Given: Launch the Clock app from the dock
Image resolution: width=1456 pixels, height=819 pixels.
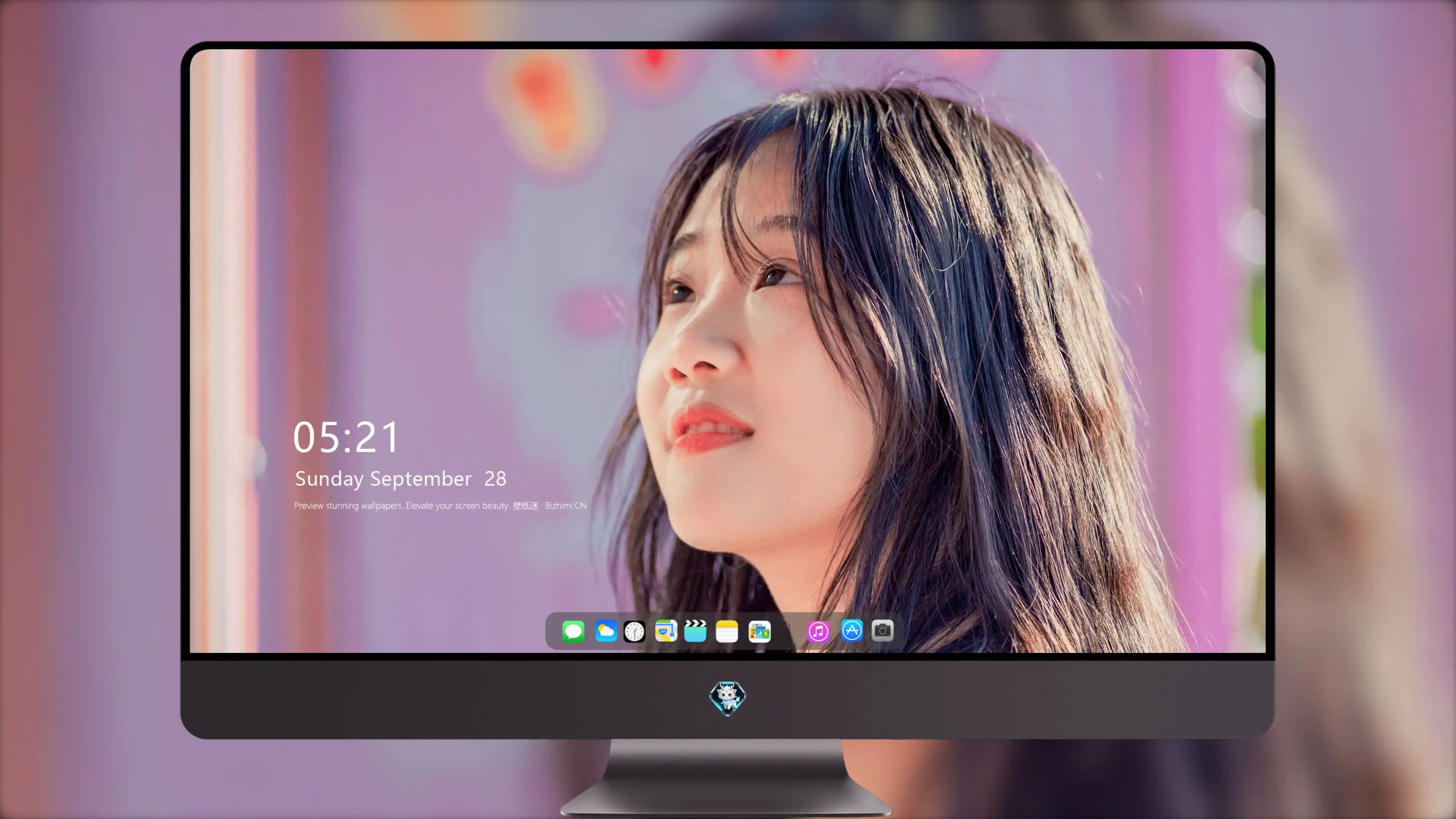Looking at the screenshot, I should coord(634,631).
